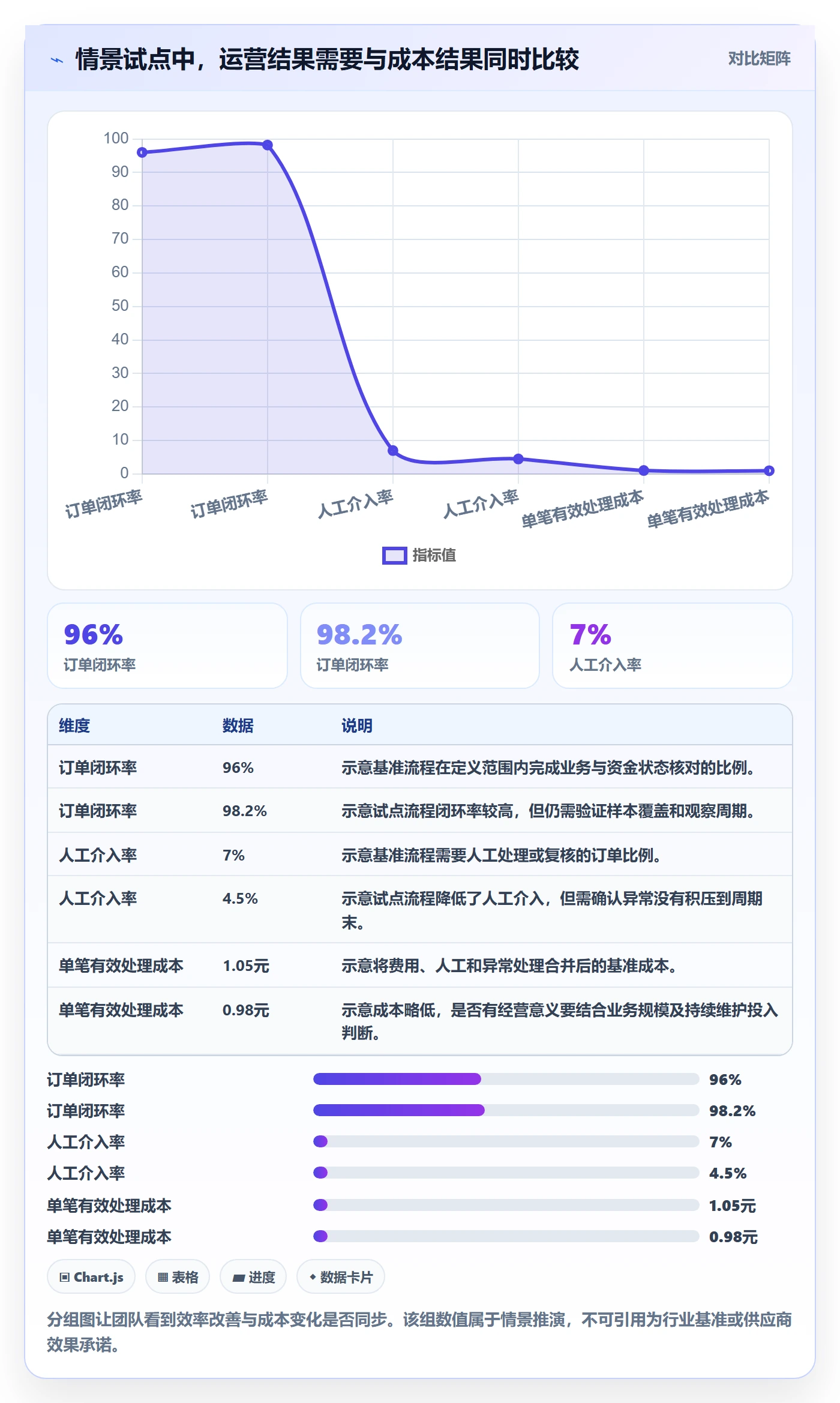Click the 数据卡片 tag chip
Image resolution: width=840 pixels, height=1403 pixels.
tap(340, 1277)
